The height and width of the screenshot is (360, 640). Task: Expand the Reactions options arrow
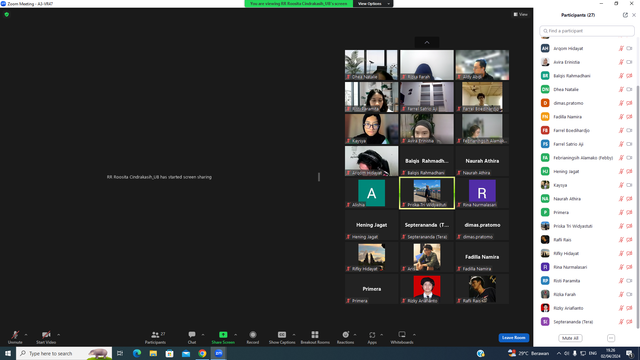[355, 335]
